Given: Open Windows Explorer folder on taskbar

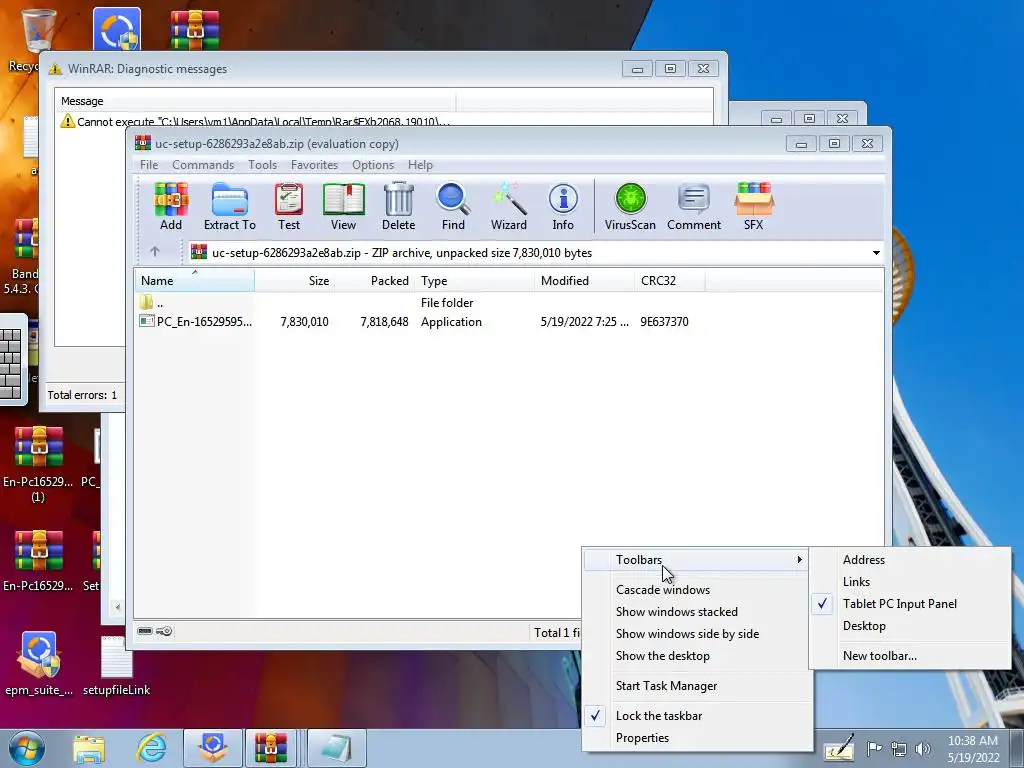Looking at the screenshot, I should (89, 748).
